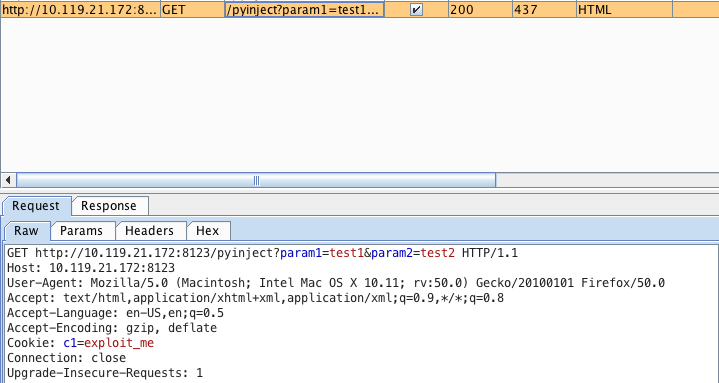Viewport: 719px width, 383px height.
Task: Click the GET method cell
Action: click(192, 9)
